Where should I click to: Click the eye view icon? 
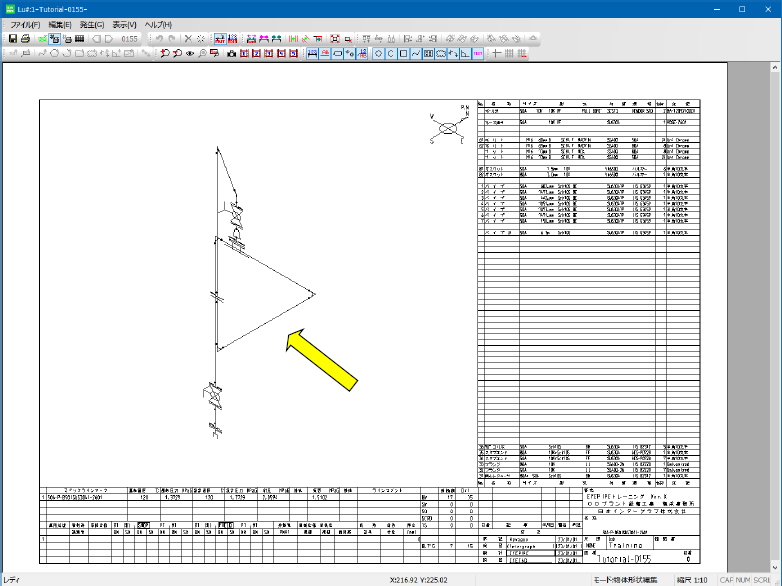click(x=190, y=53)
